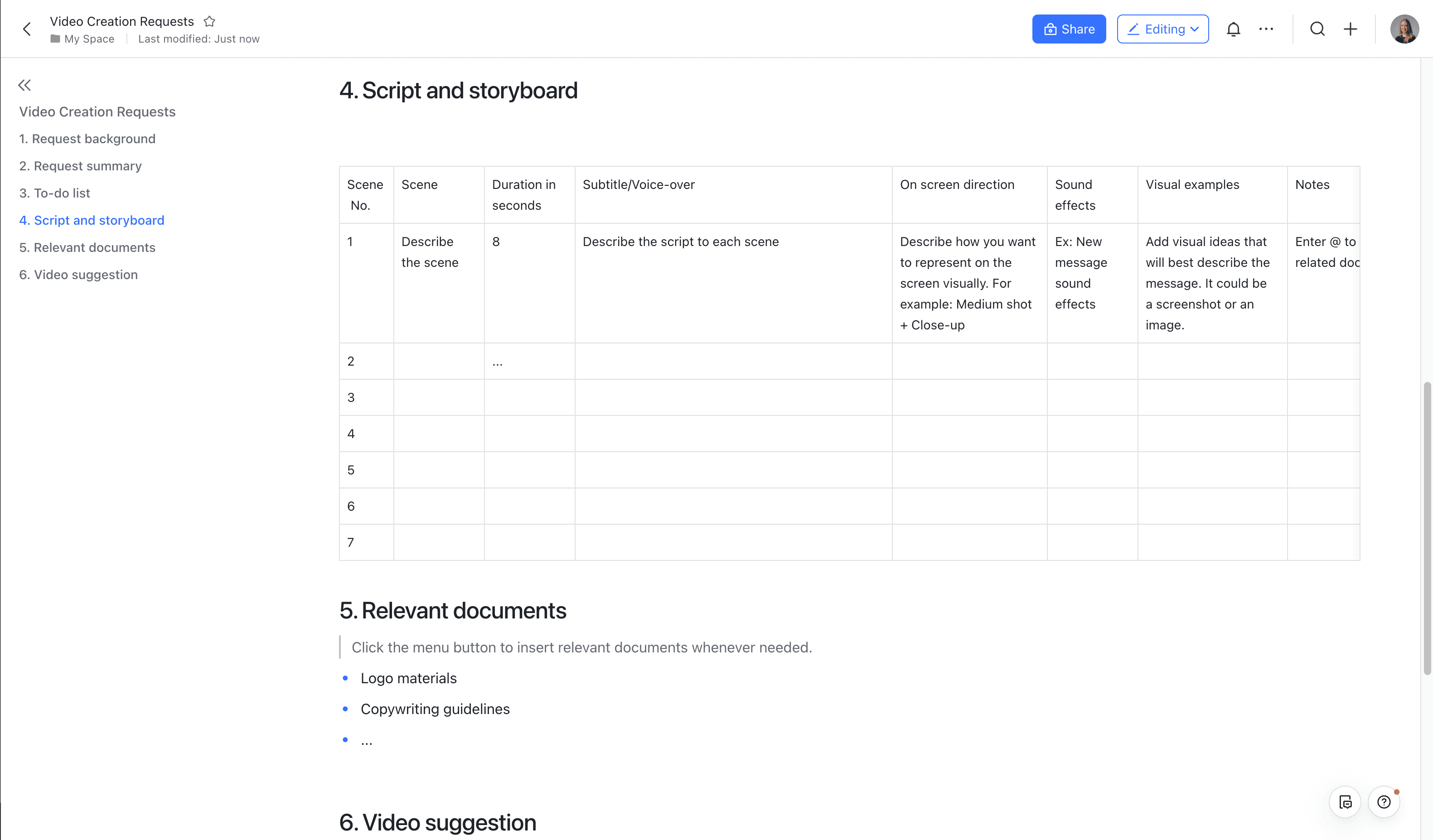Click the search magnifier icon
Image resolution: width=1433 pixels, height=840 pixels.
coord(1317,29)
